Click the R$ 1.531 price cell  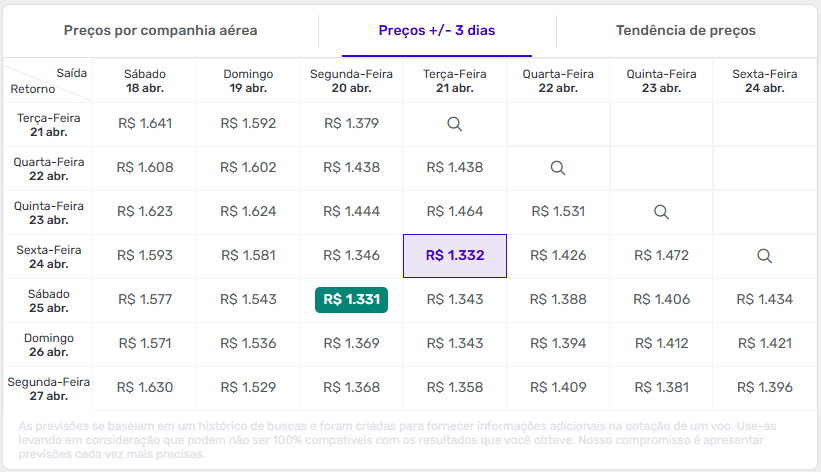tap(558, 212)
